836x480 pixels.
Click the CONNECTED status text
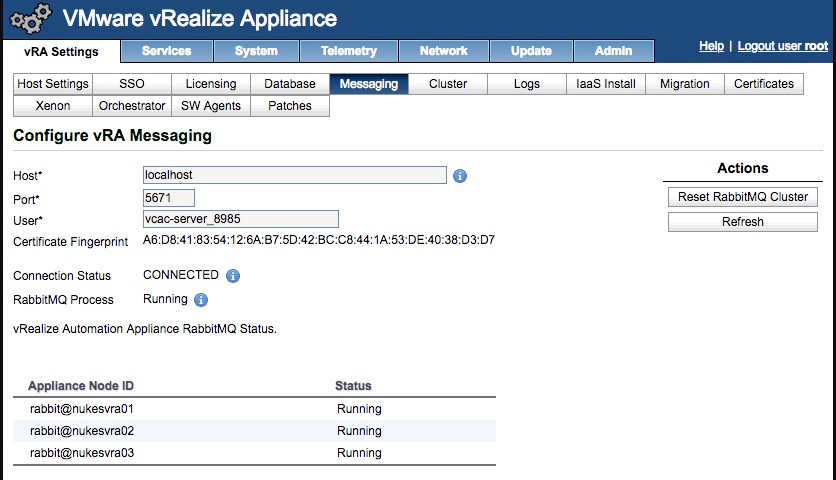click(181, 275)
